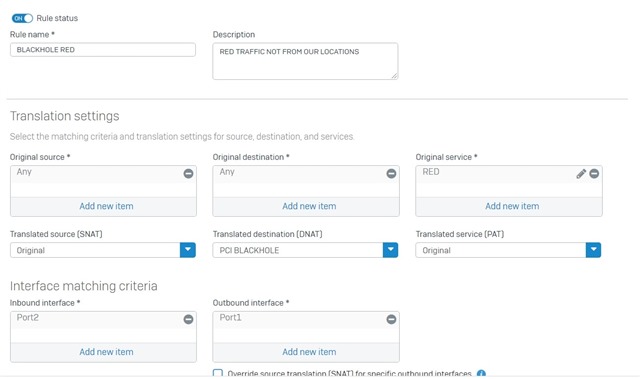This screenshot has width=640, height=379.
Task: Click the Rule name input field
Action: [103, 50]
